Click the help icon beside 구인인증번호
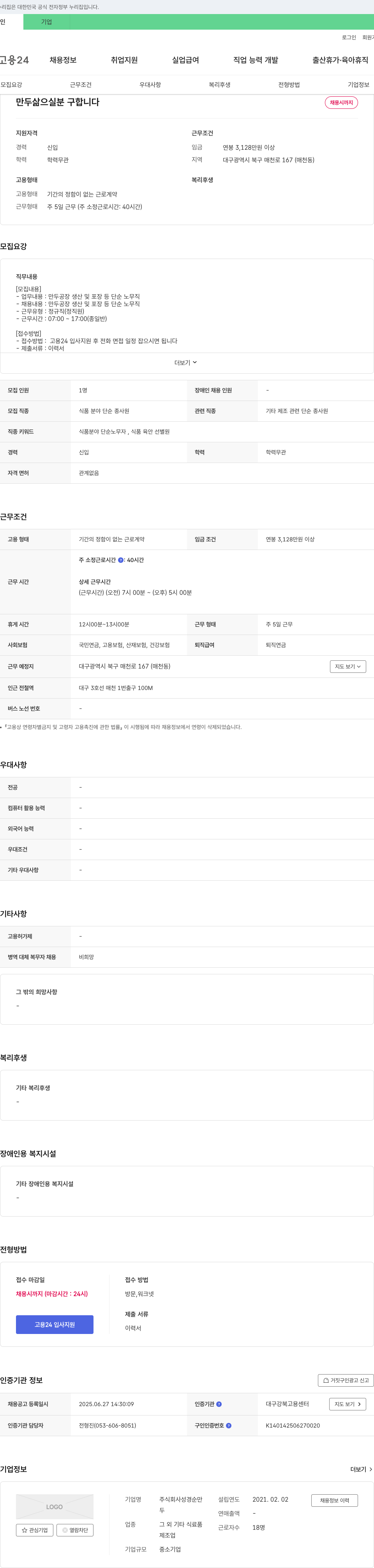The image size is (374, 1568). (229, 1426)
